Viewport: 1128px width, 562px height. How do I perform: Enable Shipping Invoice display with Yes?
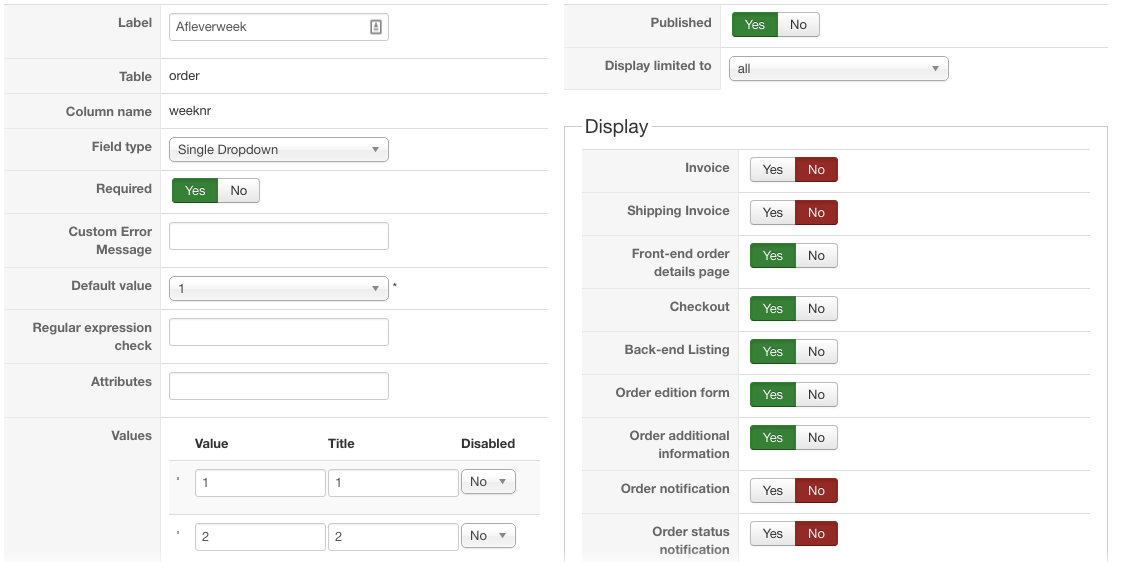coord(773,213)
